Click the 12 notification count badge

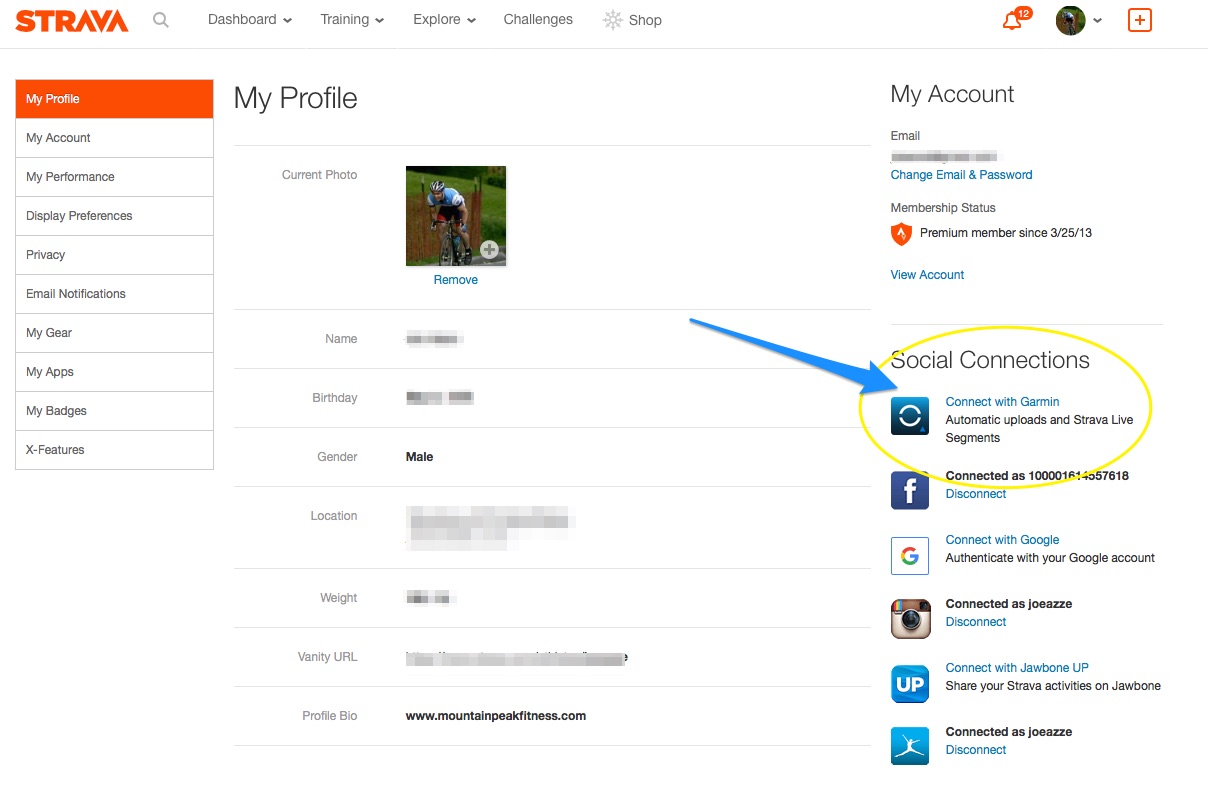(x=1022, y=13)
